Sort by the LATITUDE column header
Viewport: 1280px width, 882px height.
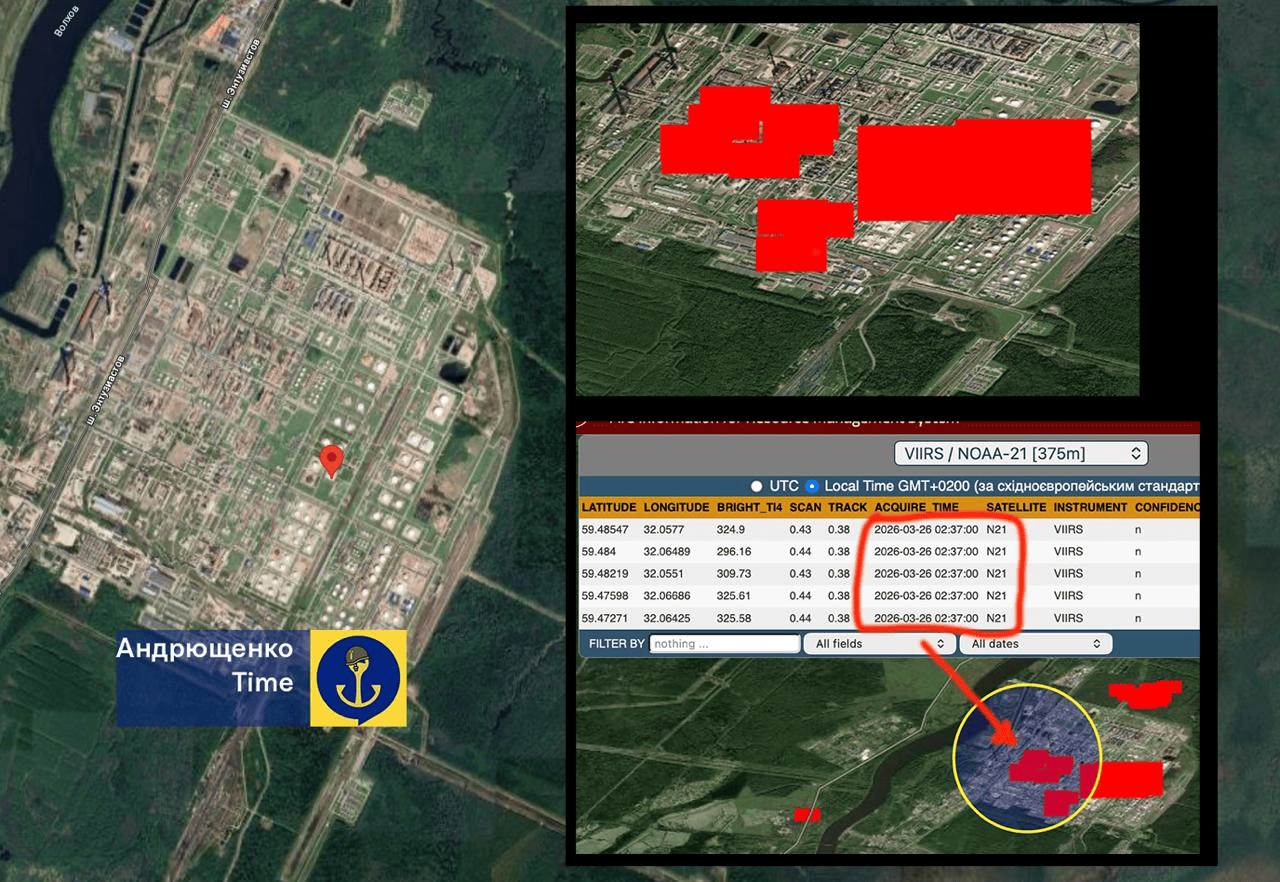609,507
